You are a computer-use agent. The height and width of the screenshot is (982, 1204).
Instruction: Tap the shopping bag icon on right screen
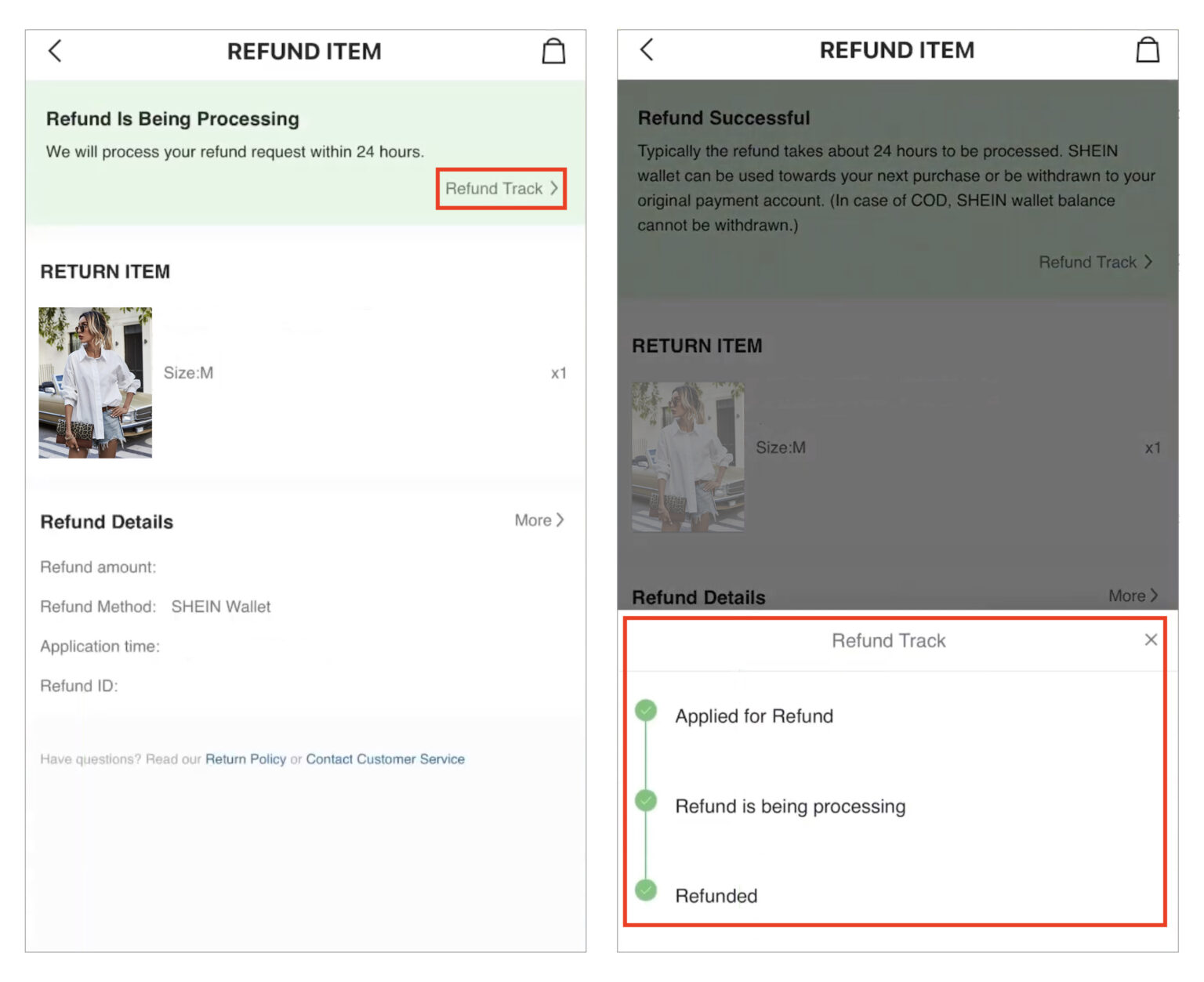click(x=1148, y=49)
